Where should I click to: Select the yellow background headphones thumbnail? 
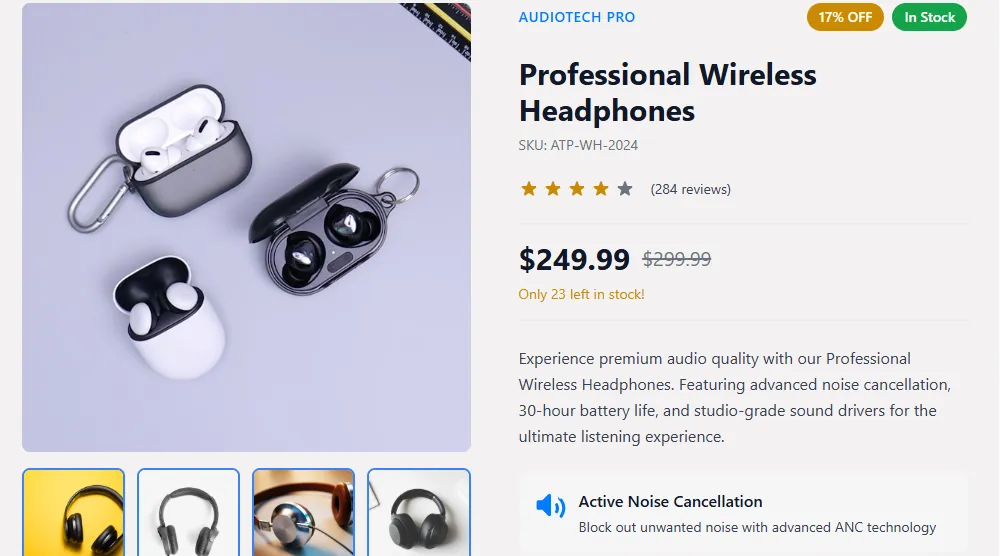[73, 512]
